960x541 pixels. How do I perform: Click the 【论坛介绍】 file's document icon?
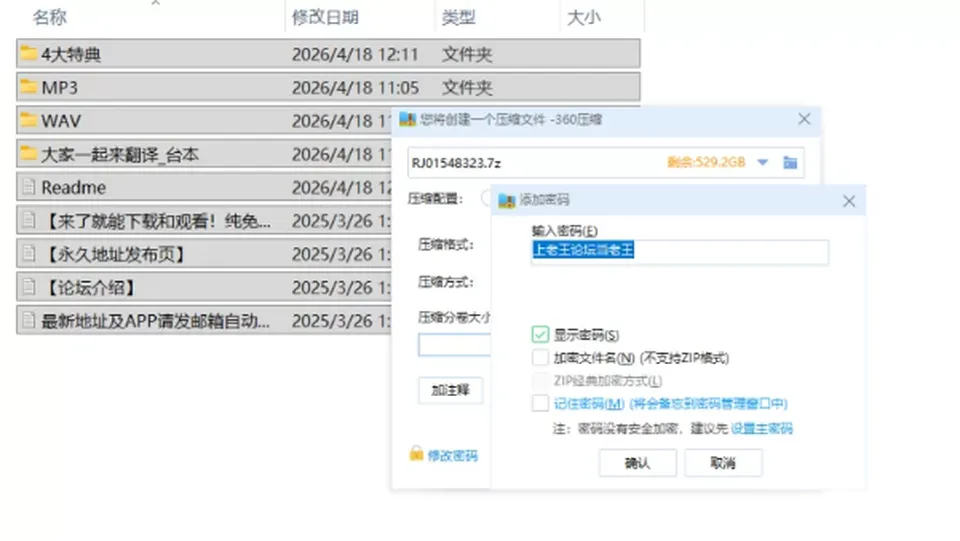28,286
